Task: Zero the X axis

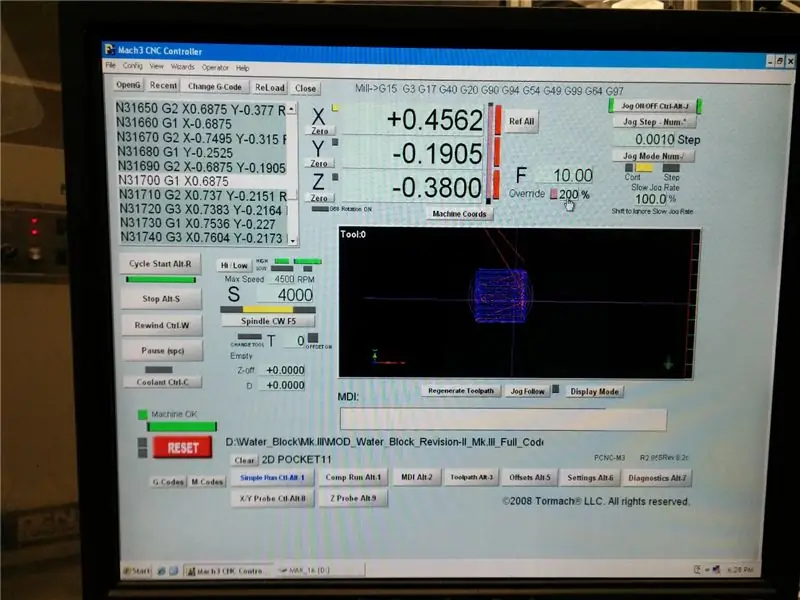Action: click(x=320, y=131)
